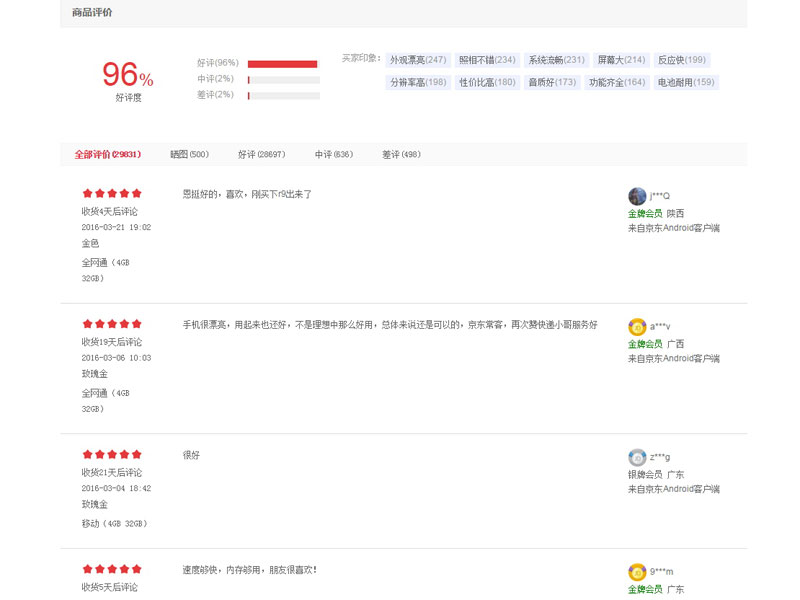Select the 全部评价 (29831) tab
The image size is (800, 600).
pyautogui.click(x=108, y=155)
